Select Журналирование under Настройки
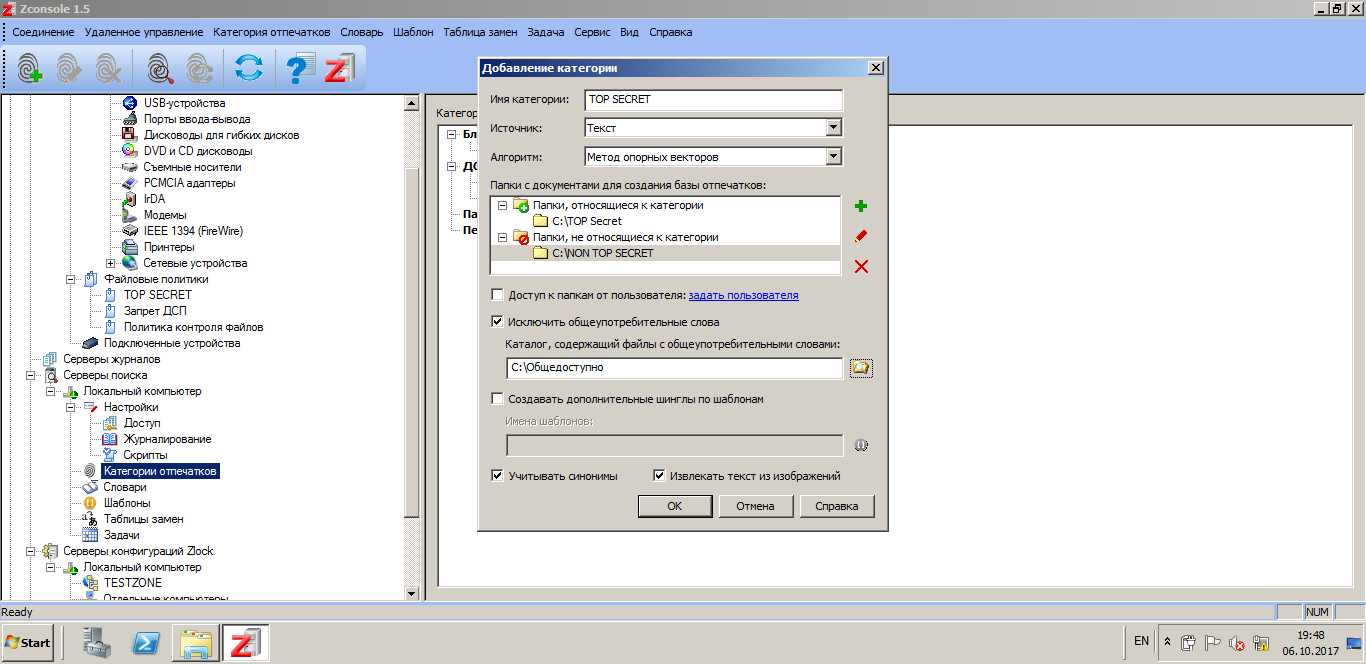The height and width of the screenshot is (664, 1366). click(167, 439)
